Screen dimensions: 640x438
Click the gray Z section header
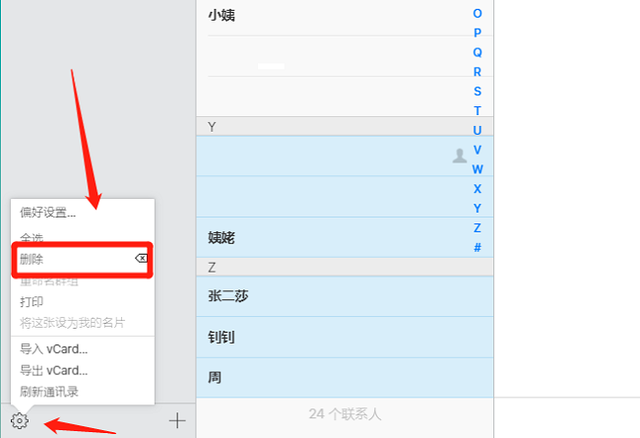click(x=344, y=267)
